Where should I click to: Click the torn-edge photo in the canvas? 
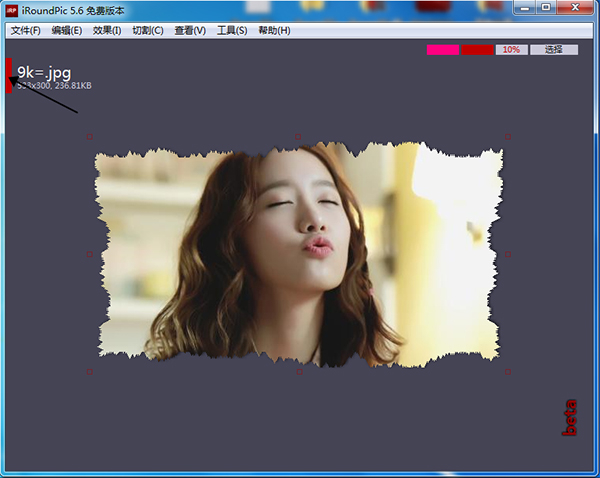click(299, 254)
